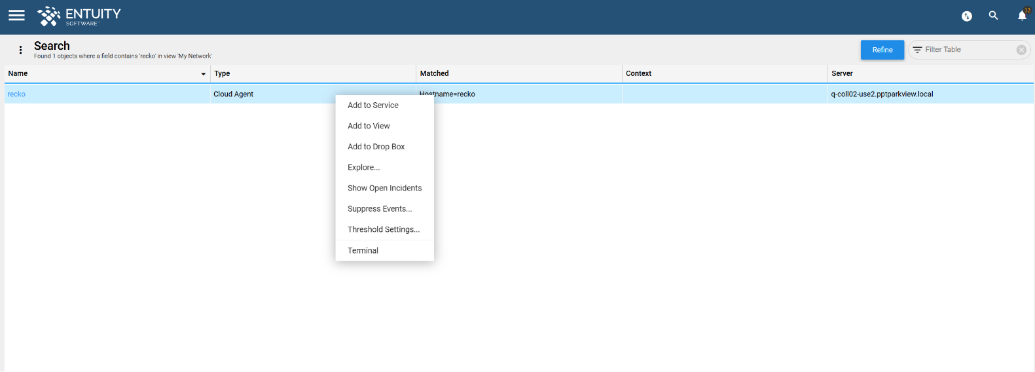Image resolution: width=1035 pixels, height=372 pixels.
Task: Click the Refine button
Action: 882,50
